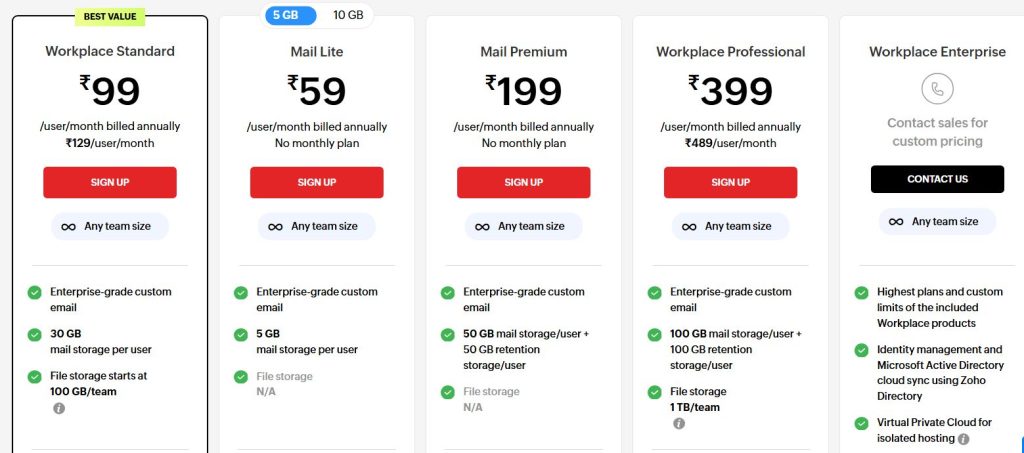Click info icon under Workplace Standard file storage
The width and height of the screenshot is (1024, 453).
pos(58,408)
